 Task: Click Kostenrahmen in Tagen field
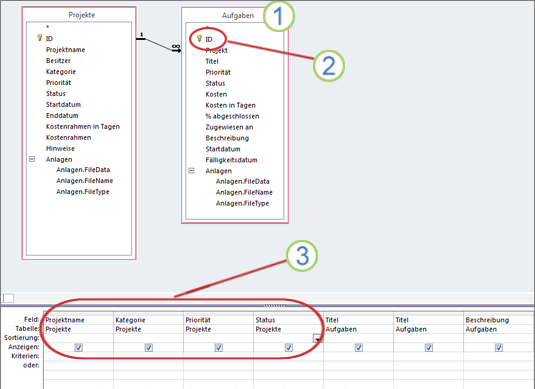[x=83, y=127]
